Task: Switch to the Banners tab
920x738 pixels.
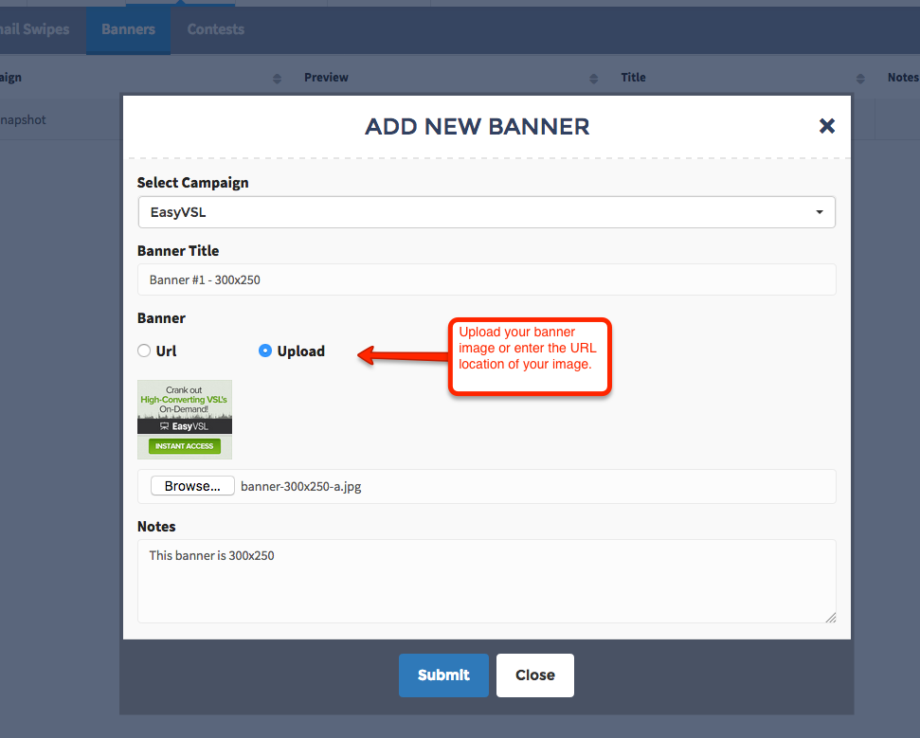Action: coord(128,29)
